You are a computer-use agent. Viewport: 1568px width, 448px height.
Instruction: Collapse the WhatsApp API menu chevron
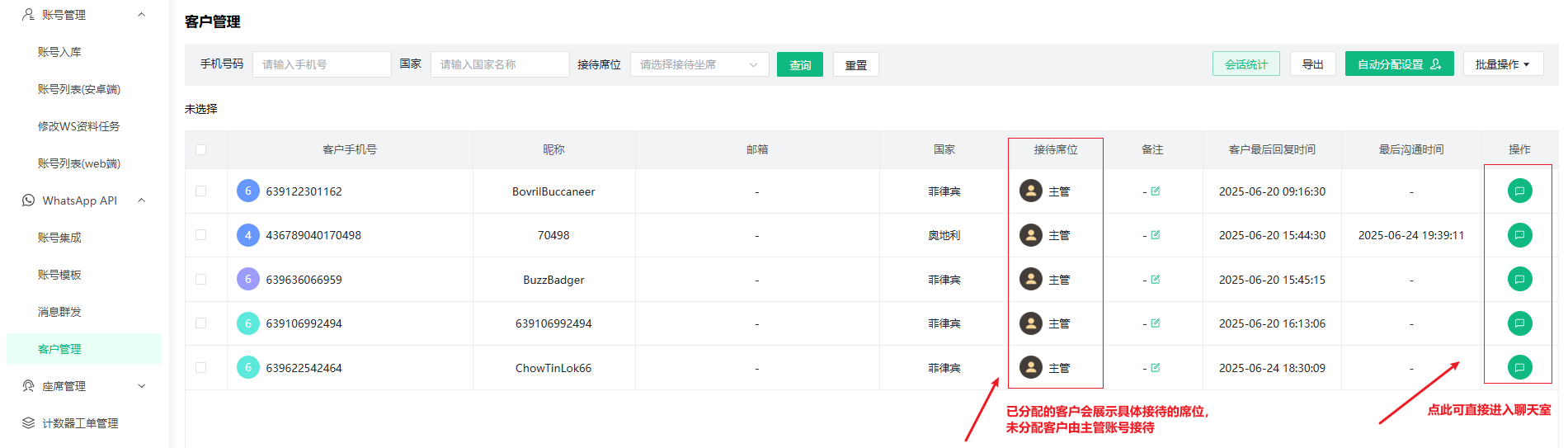point(141,200)
